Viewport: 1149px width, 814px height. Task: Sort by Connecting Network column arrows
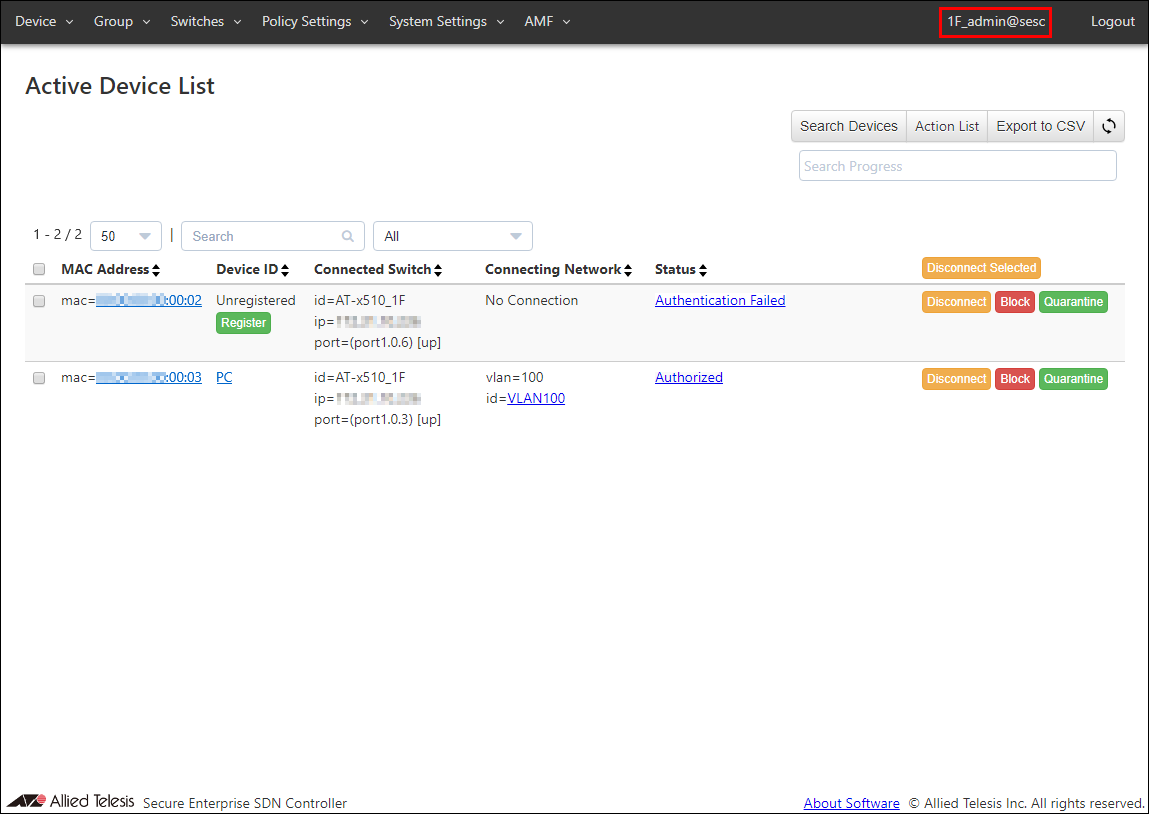tap(629, 270)
